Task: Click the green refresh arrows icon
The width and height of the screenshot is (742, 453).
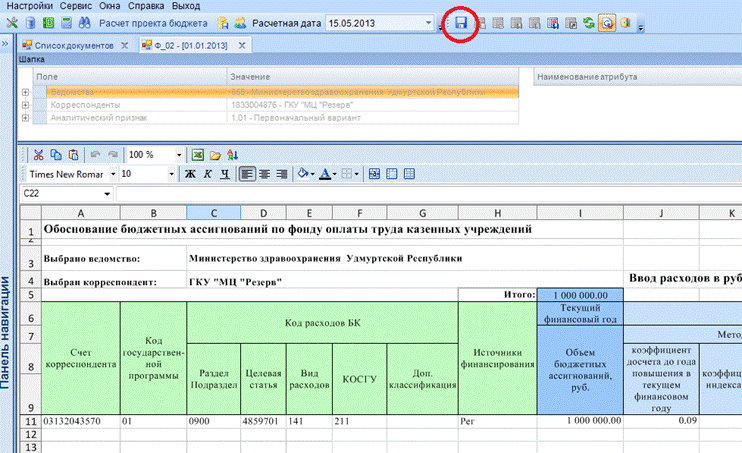Action: click(x=587, y=22)
